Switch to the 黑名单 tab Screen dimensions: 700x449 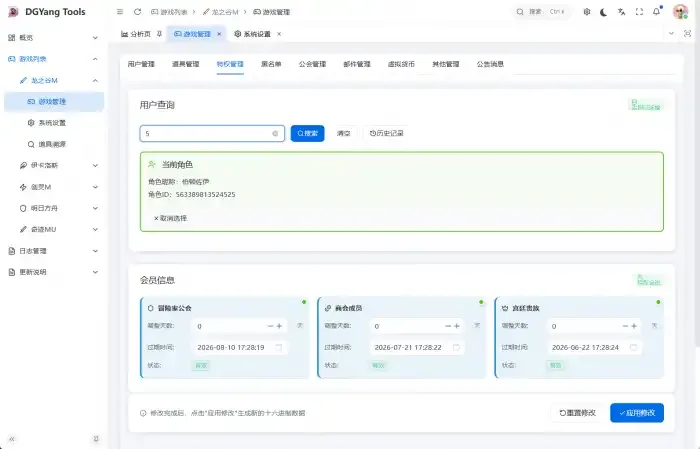click(271, 64)
